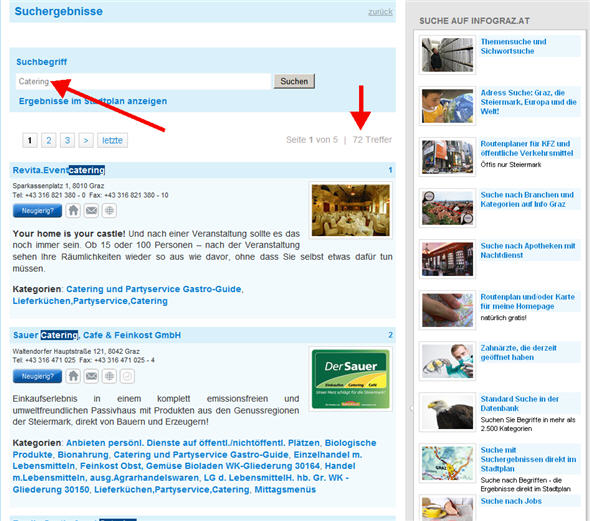This screenshot has height=521, width=590.
Task: Open Sauer Catering, Cafe & Feinkost GmbH title
Action: [x=97, y=335]
